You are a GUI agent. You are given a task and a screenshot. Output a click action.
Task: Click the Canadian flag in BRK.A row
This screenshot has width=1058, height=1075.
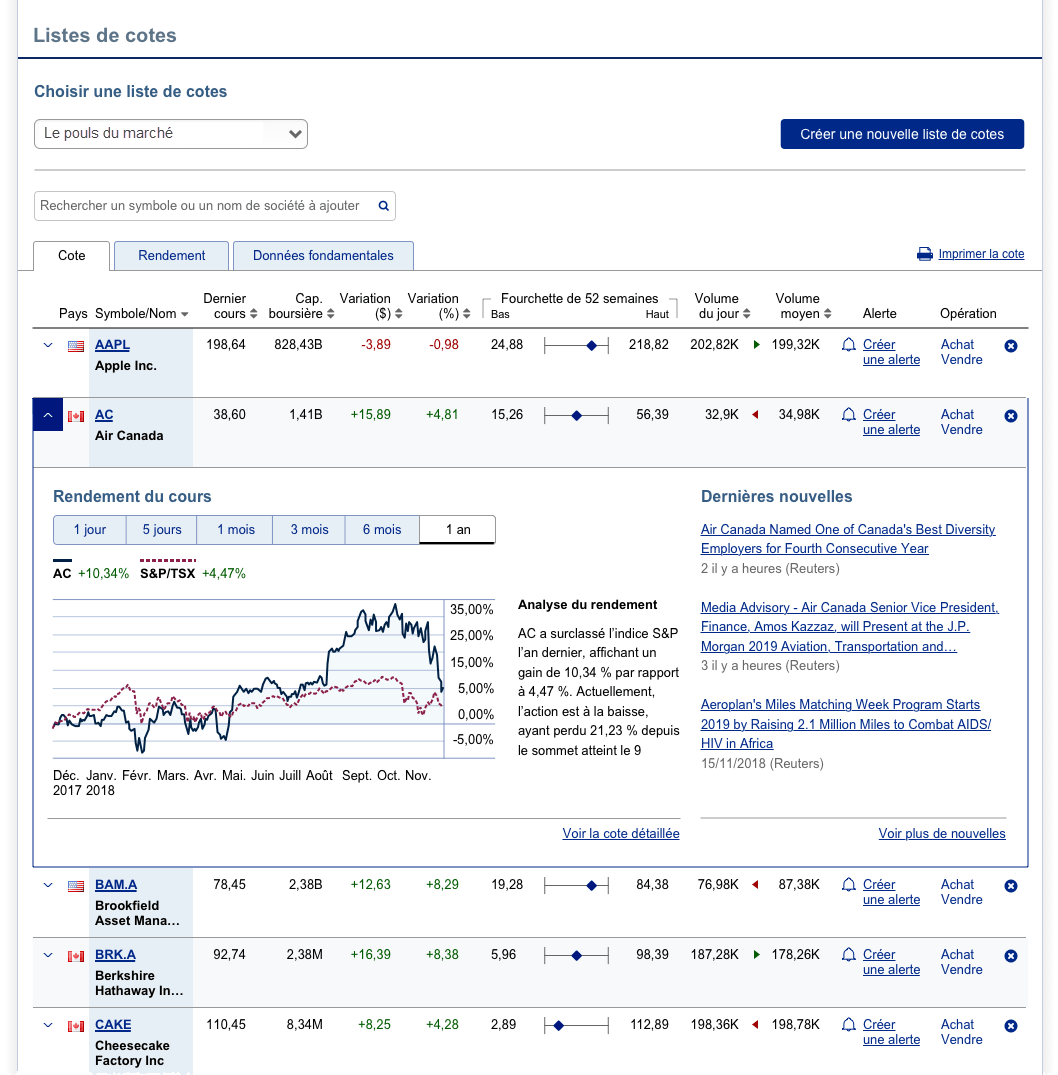click(x=76, y=956)
